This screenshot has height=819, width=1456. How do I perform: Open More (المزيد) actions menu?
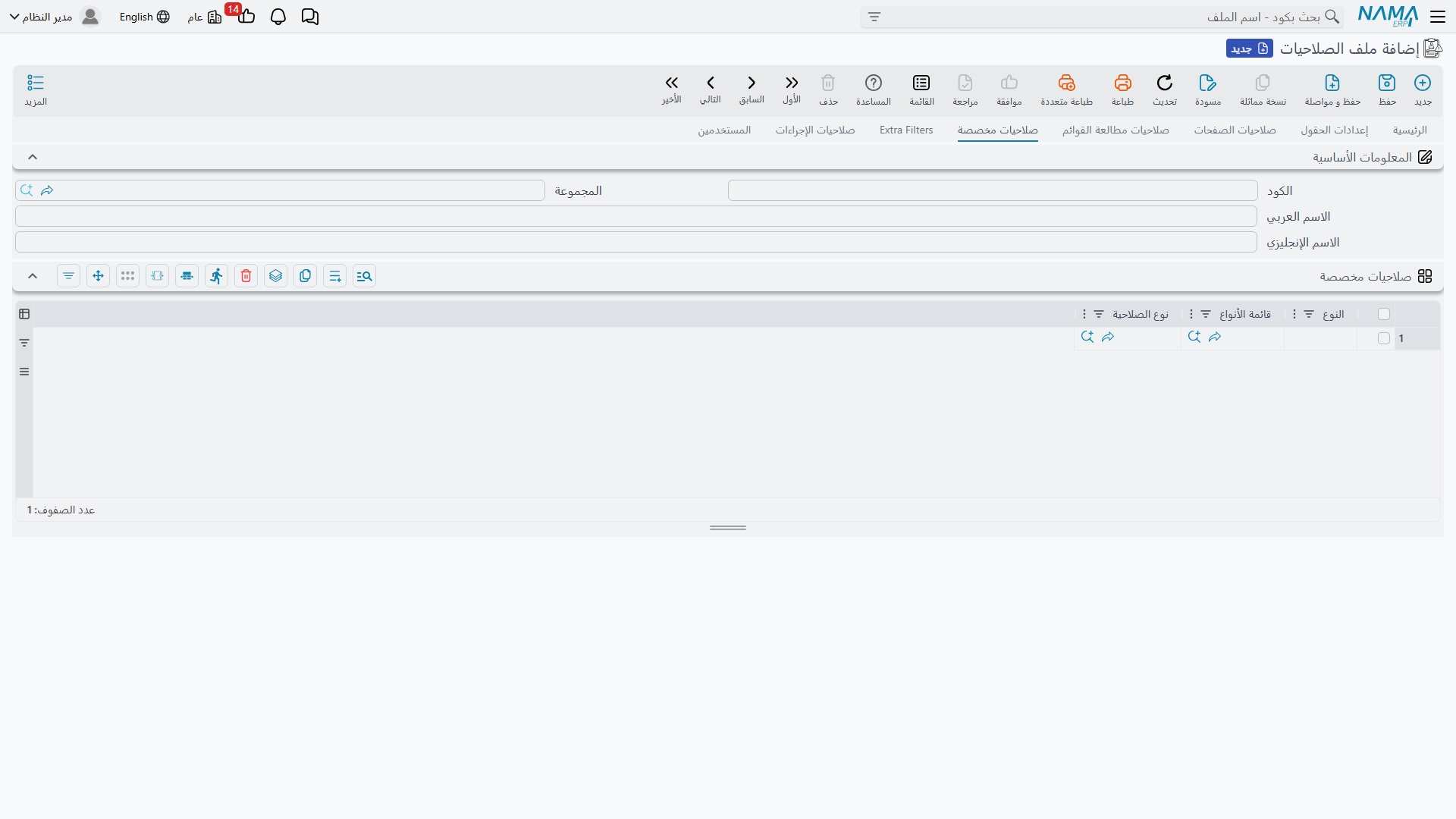[x=36, y=89]
